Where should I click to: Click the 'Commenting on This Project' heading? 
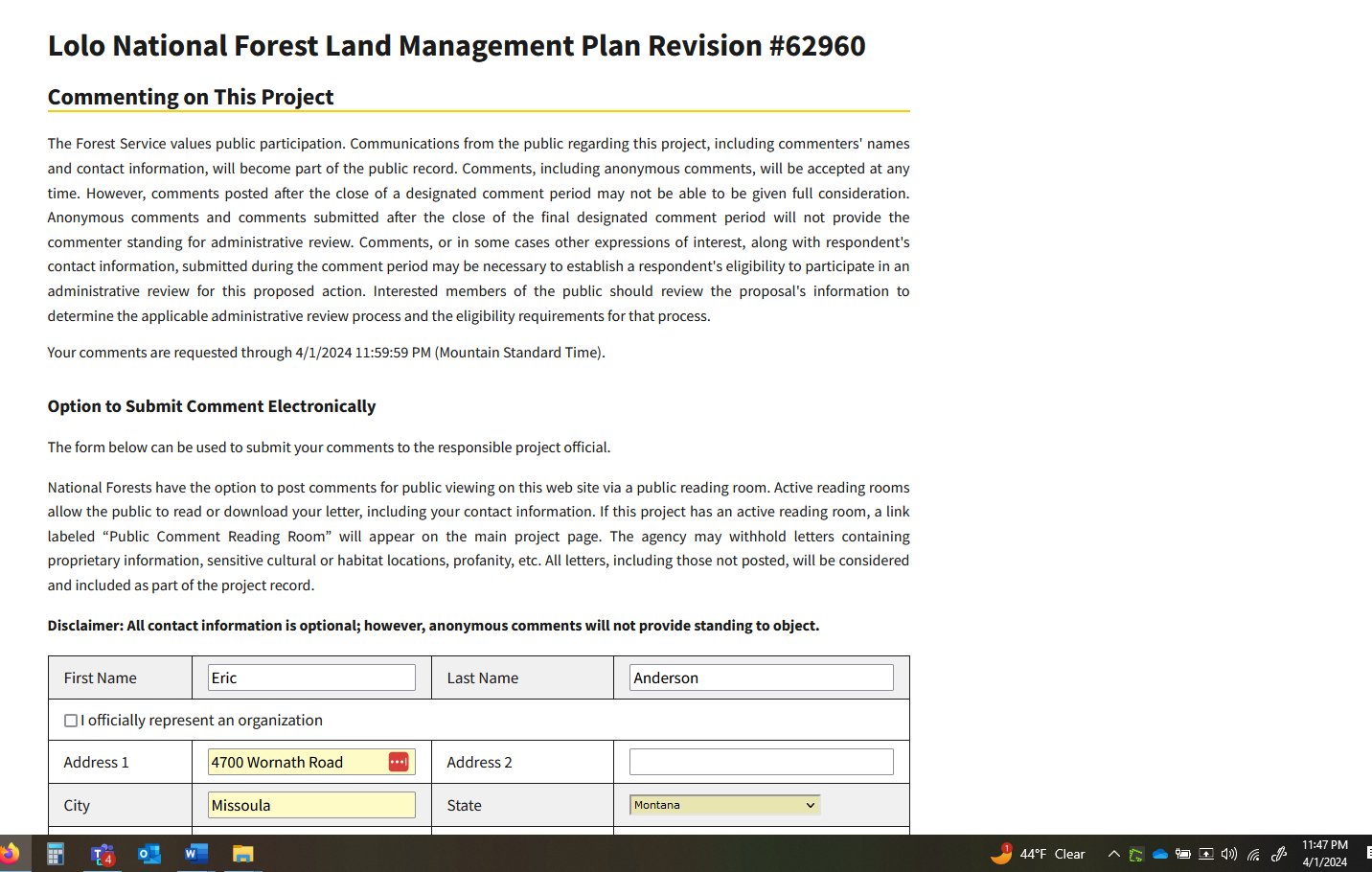(191, 97)
